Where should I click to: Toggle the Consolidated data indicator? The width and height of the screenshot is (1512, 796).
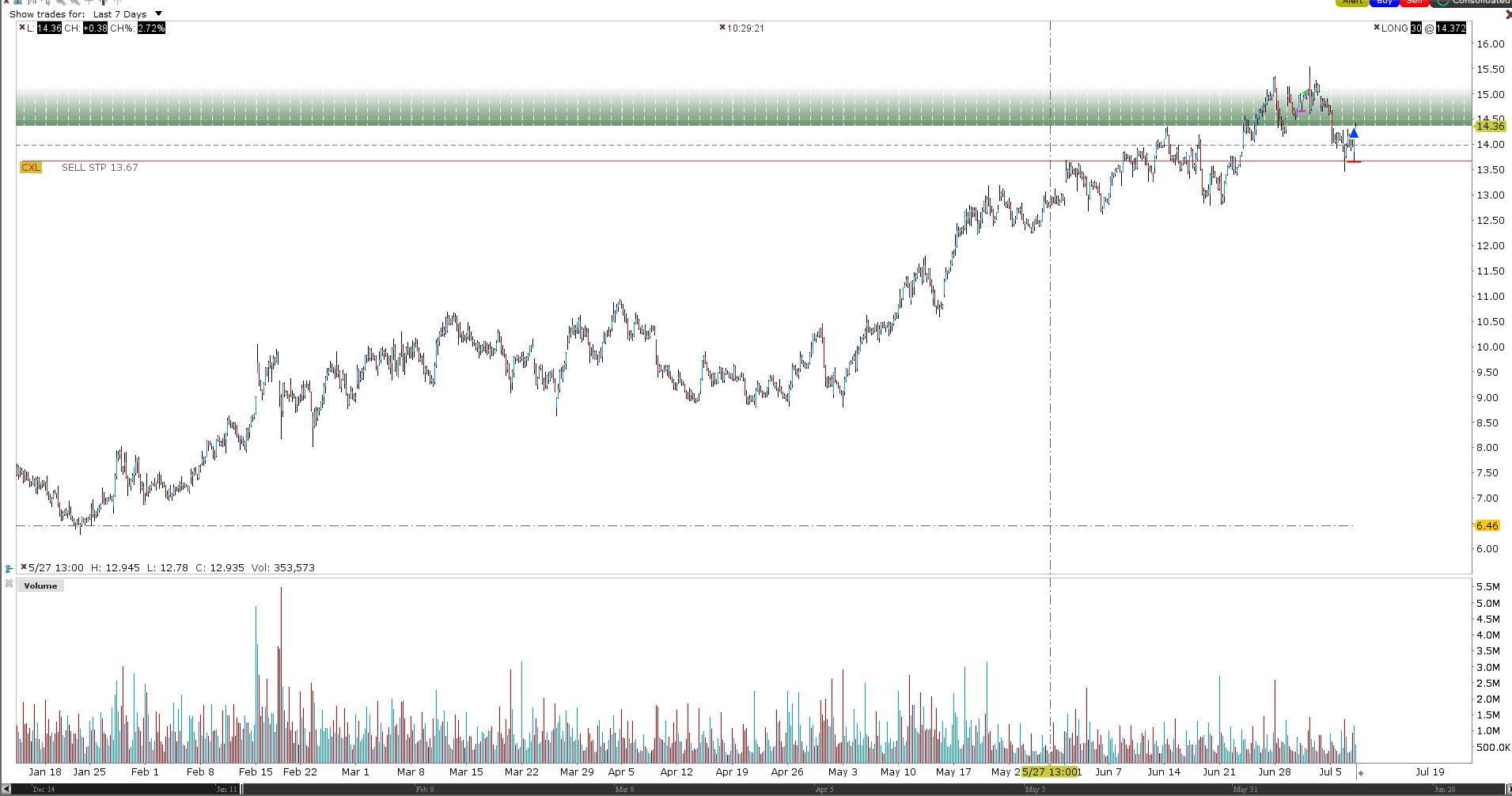1471,2
